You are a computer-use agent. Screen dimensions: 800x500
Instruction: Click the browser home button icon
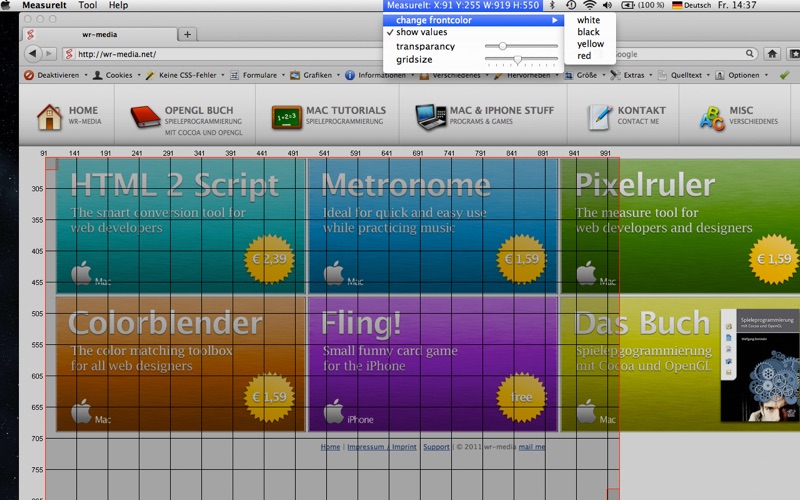coord(772,54)
